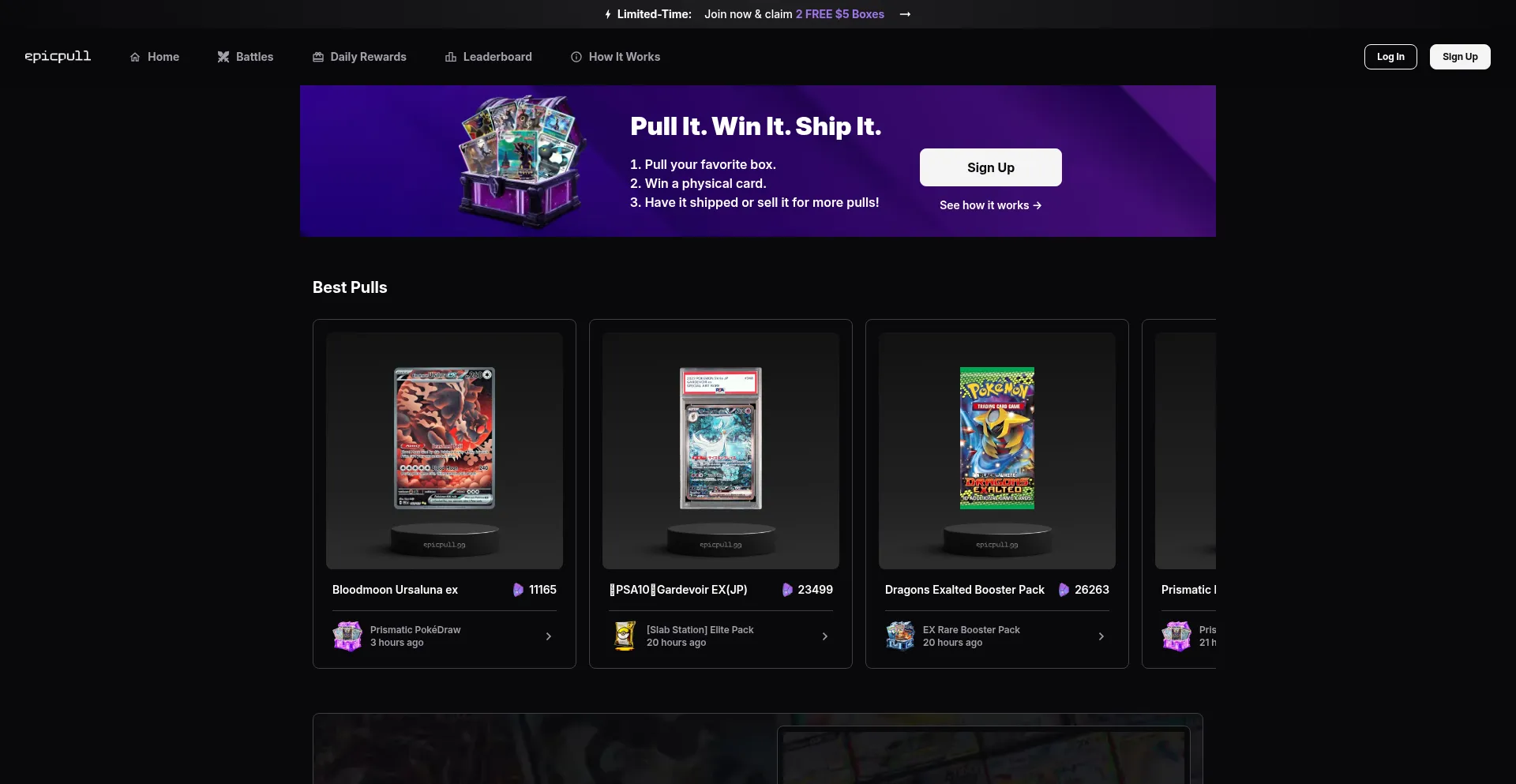Click the Slab Station Elite Pack icon
Viewport: 1516px width, 784px height.
tap(625, 636)
